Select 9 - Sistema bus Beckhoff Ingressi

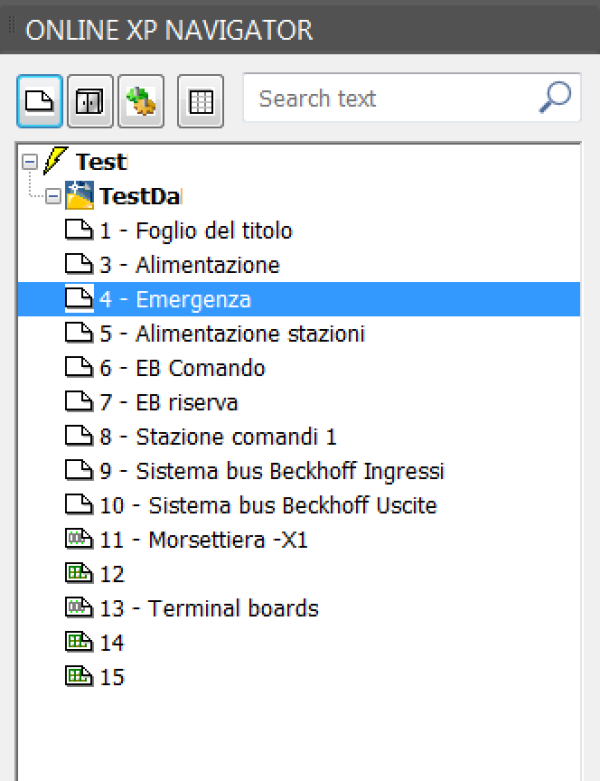click(x=272, y=471)
